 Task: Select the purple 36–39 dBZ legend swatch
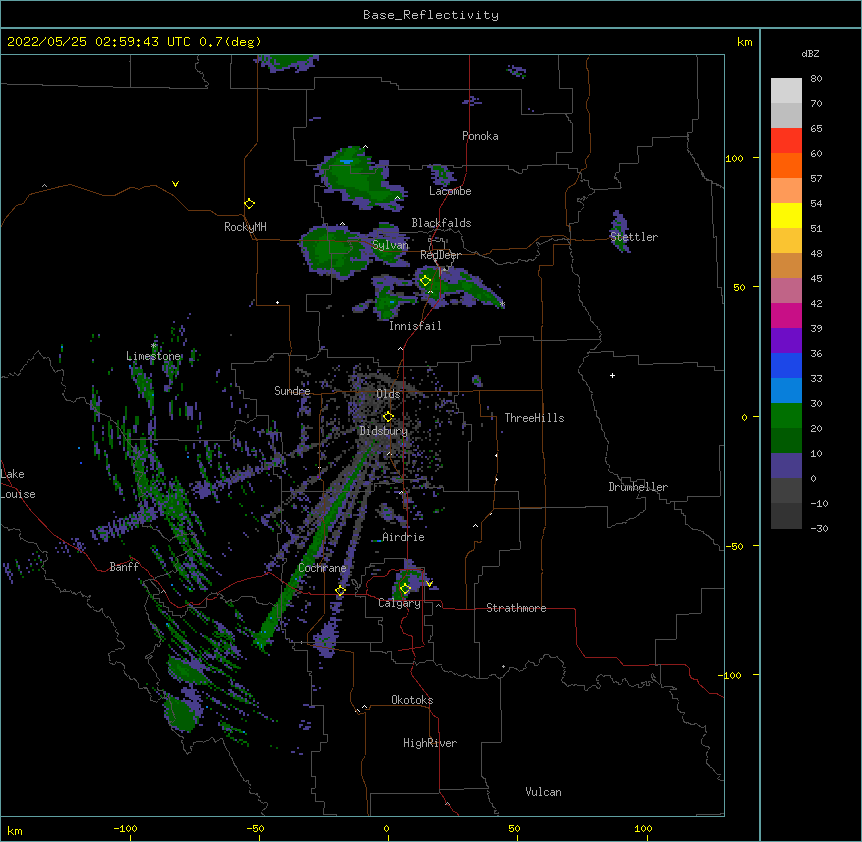click(786, 341)
